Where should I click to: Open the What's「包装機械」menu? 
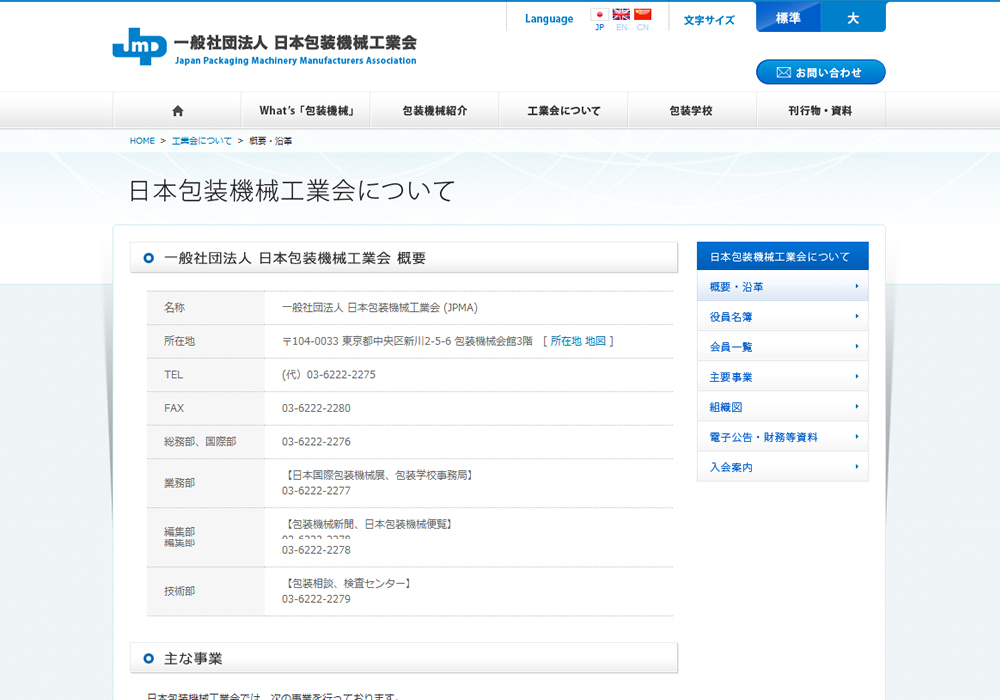(x=306, y=111)
